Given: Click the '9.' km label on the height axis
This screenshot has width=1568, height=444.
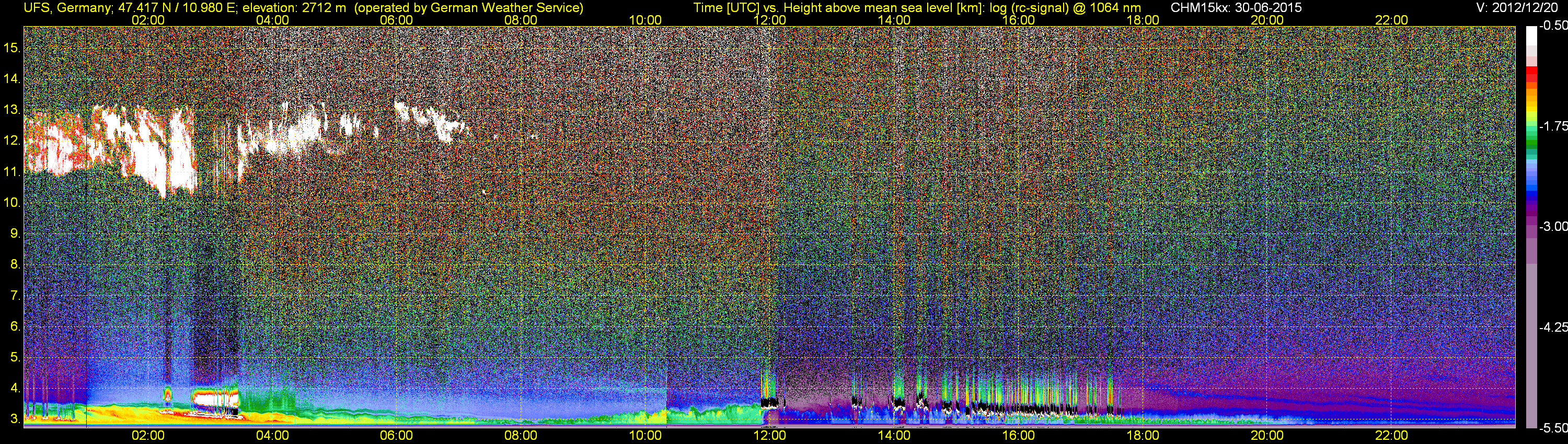Looking at the screenshot, I should click(15, 233).
